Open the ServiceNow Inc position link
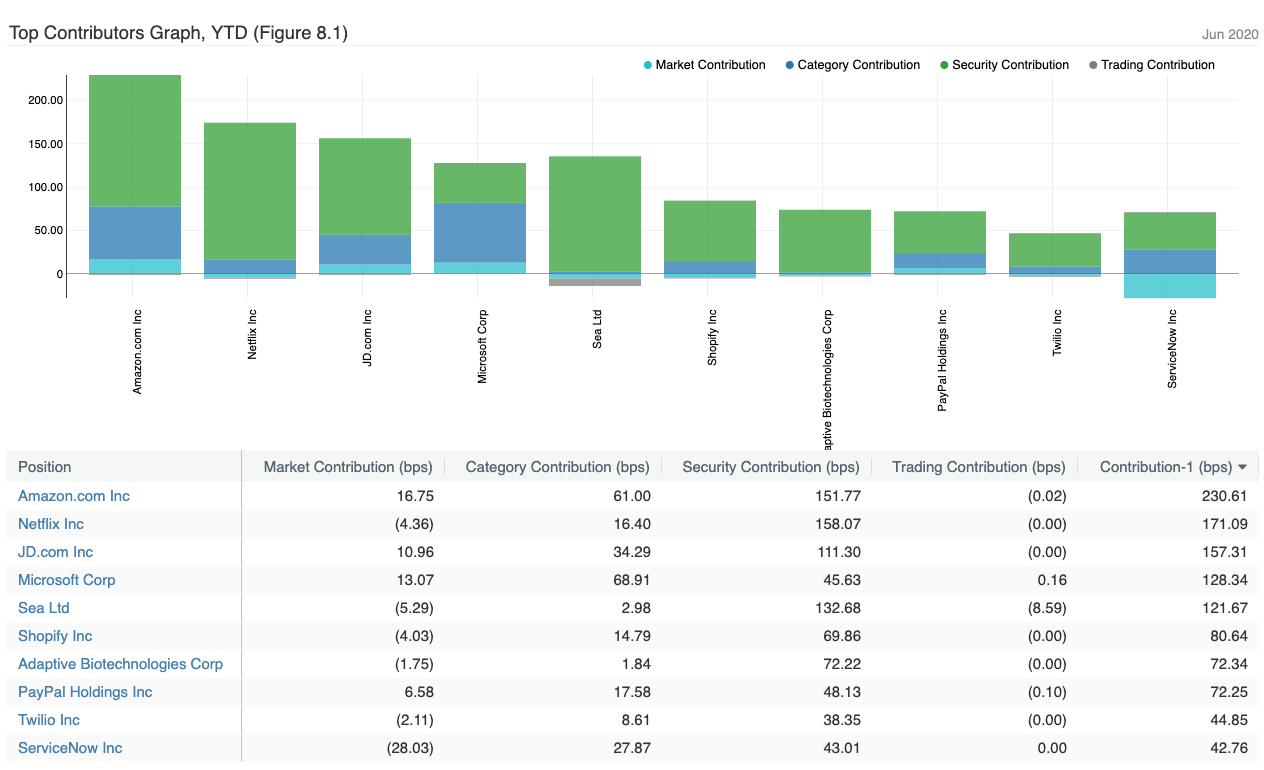 70,748
